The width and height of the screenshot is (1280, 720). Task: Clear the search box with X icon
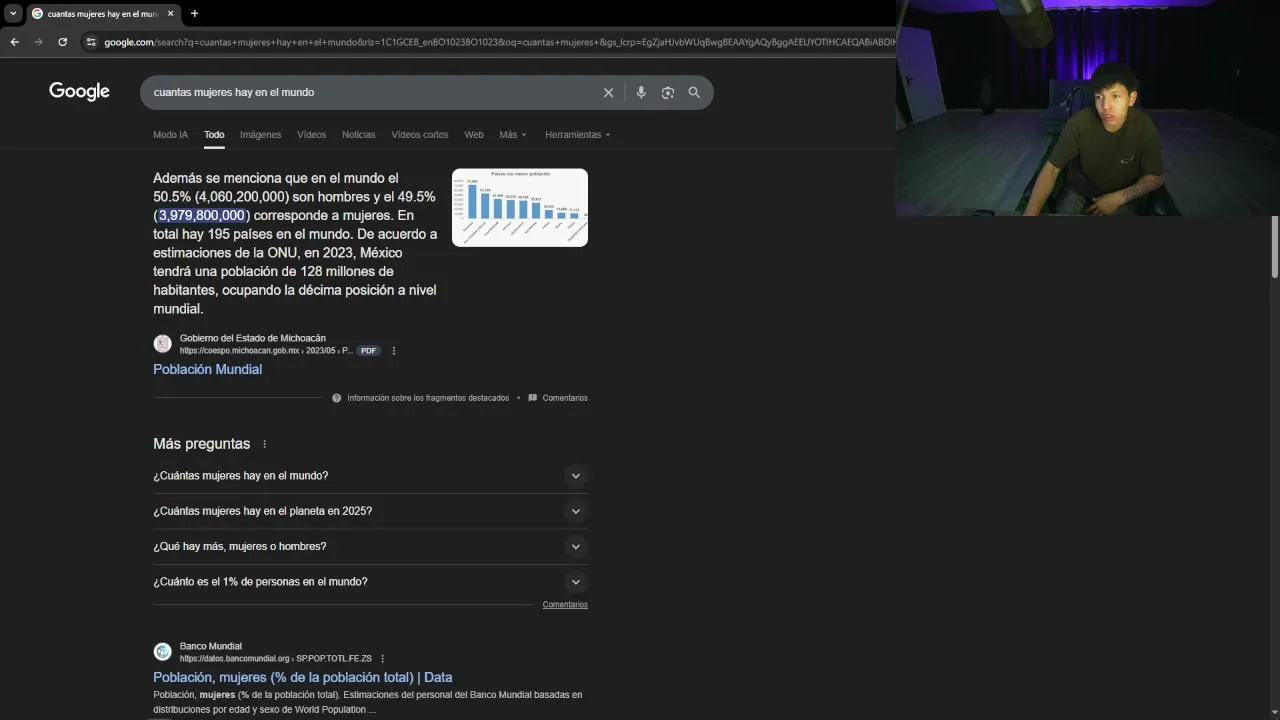pos(608,92)
